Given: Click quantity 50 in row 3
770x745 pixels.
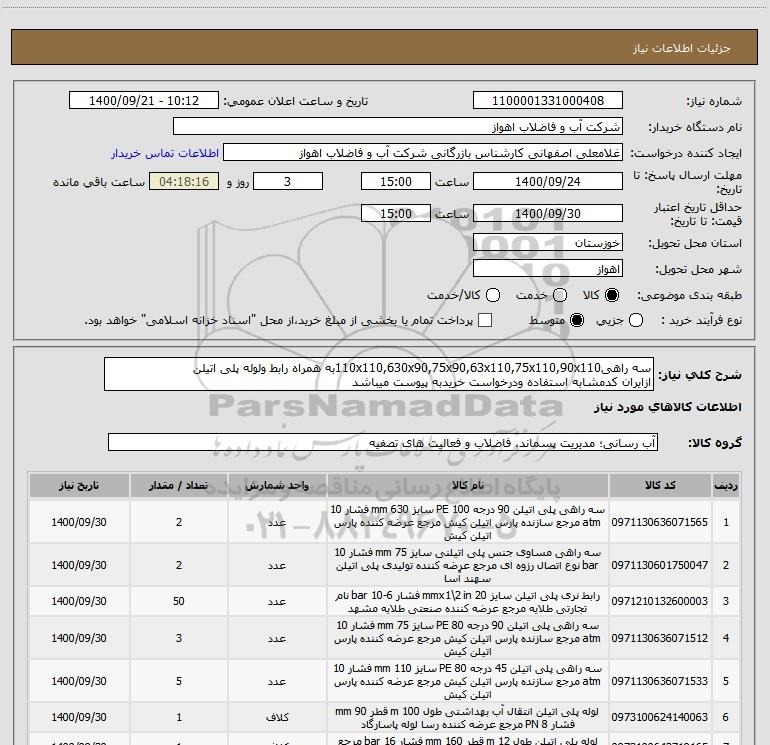Looking at the screenshot, I should 179,601.
